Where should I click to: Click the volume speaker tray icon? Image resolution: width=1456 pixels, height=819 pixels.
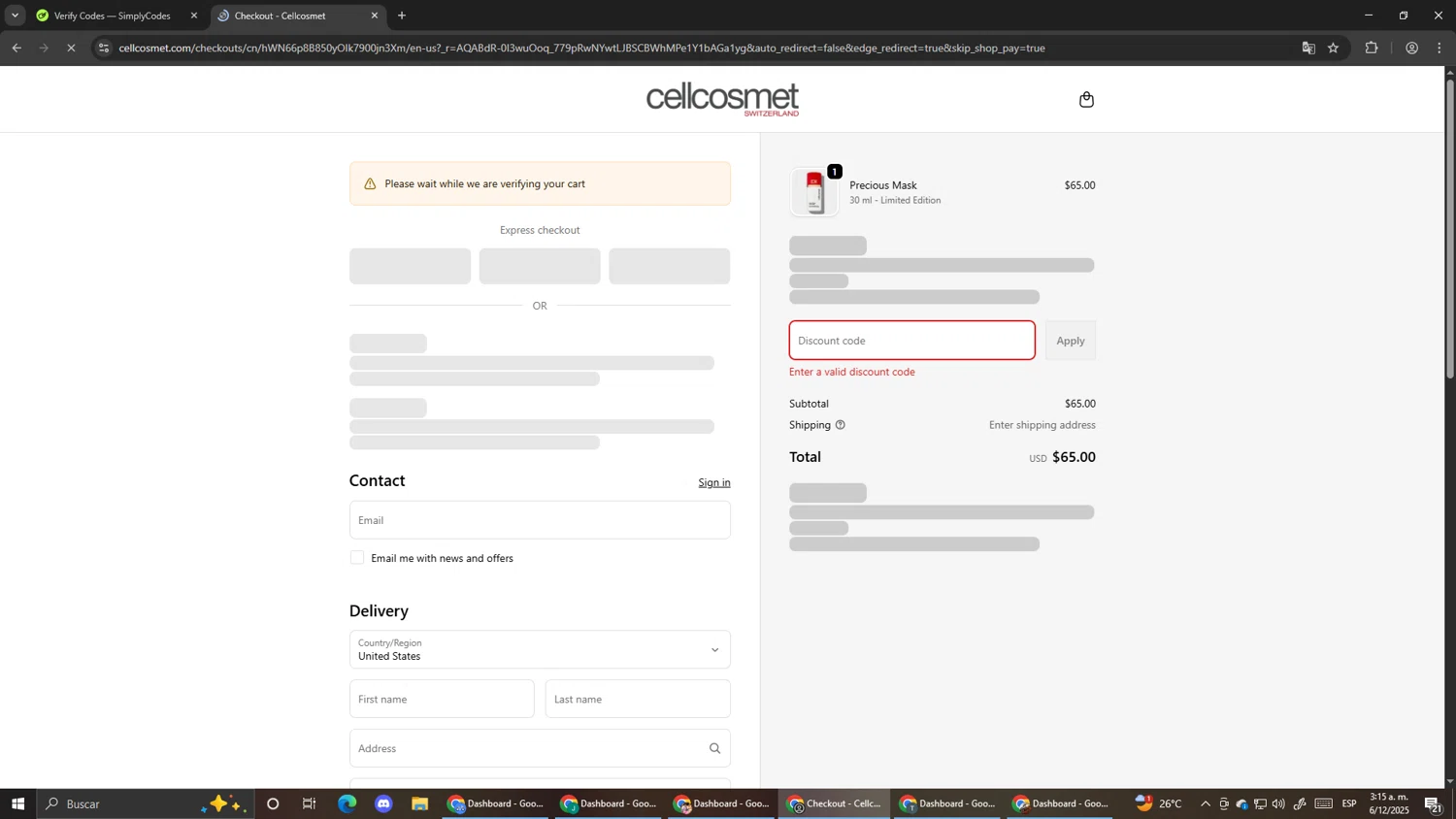tap(1278, 803)
